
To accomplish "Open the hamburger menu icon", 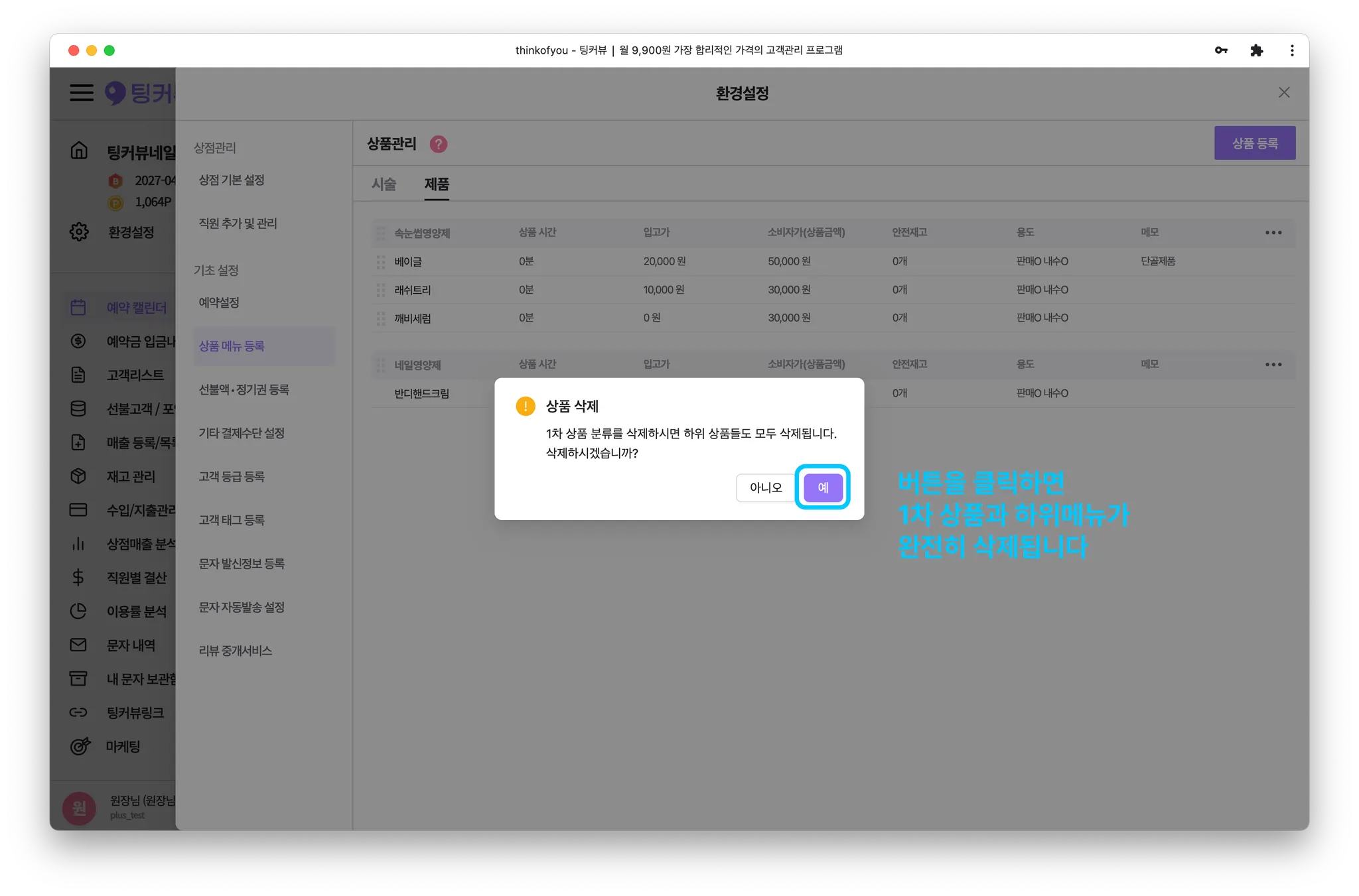I will [82, 93].
